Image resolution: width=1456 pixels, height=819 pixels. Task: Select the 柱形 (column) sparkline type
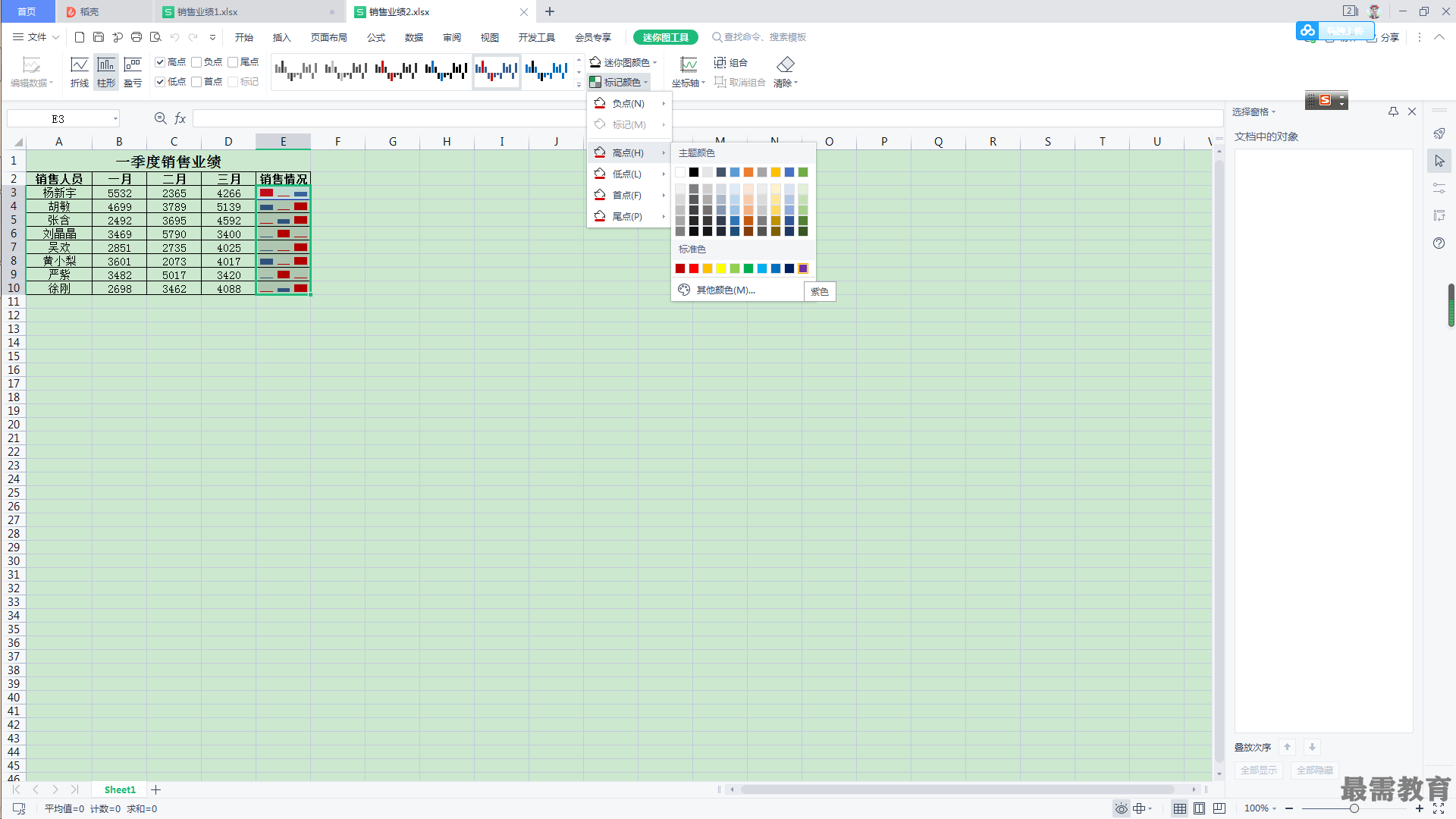tap(106, 72)
